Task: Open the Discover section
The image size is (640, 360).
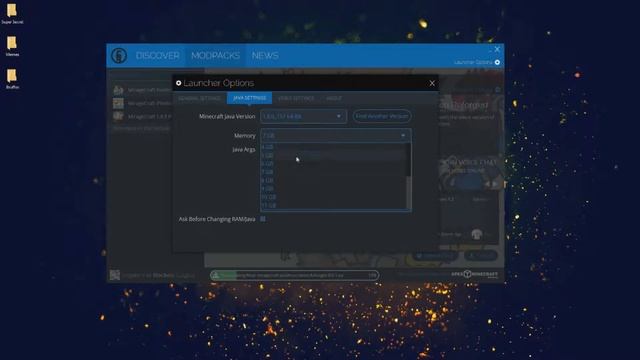Action: pyautogui.click(x=158, y=56)
